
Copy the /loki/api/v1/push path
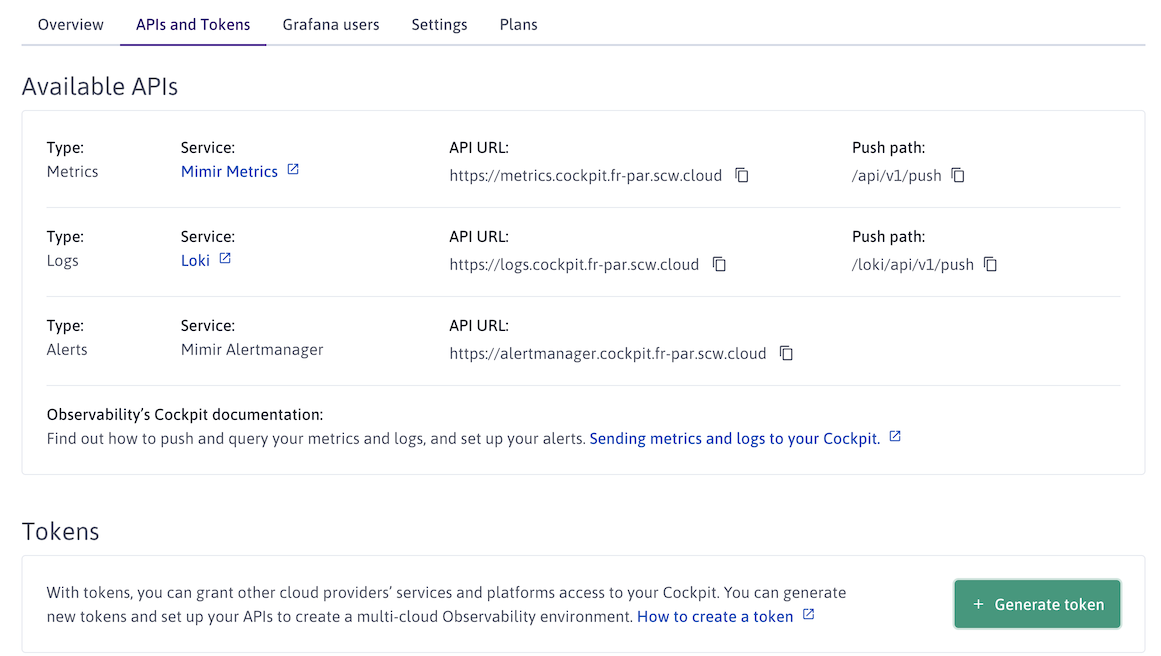click(990, 264)
